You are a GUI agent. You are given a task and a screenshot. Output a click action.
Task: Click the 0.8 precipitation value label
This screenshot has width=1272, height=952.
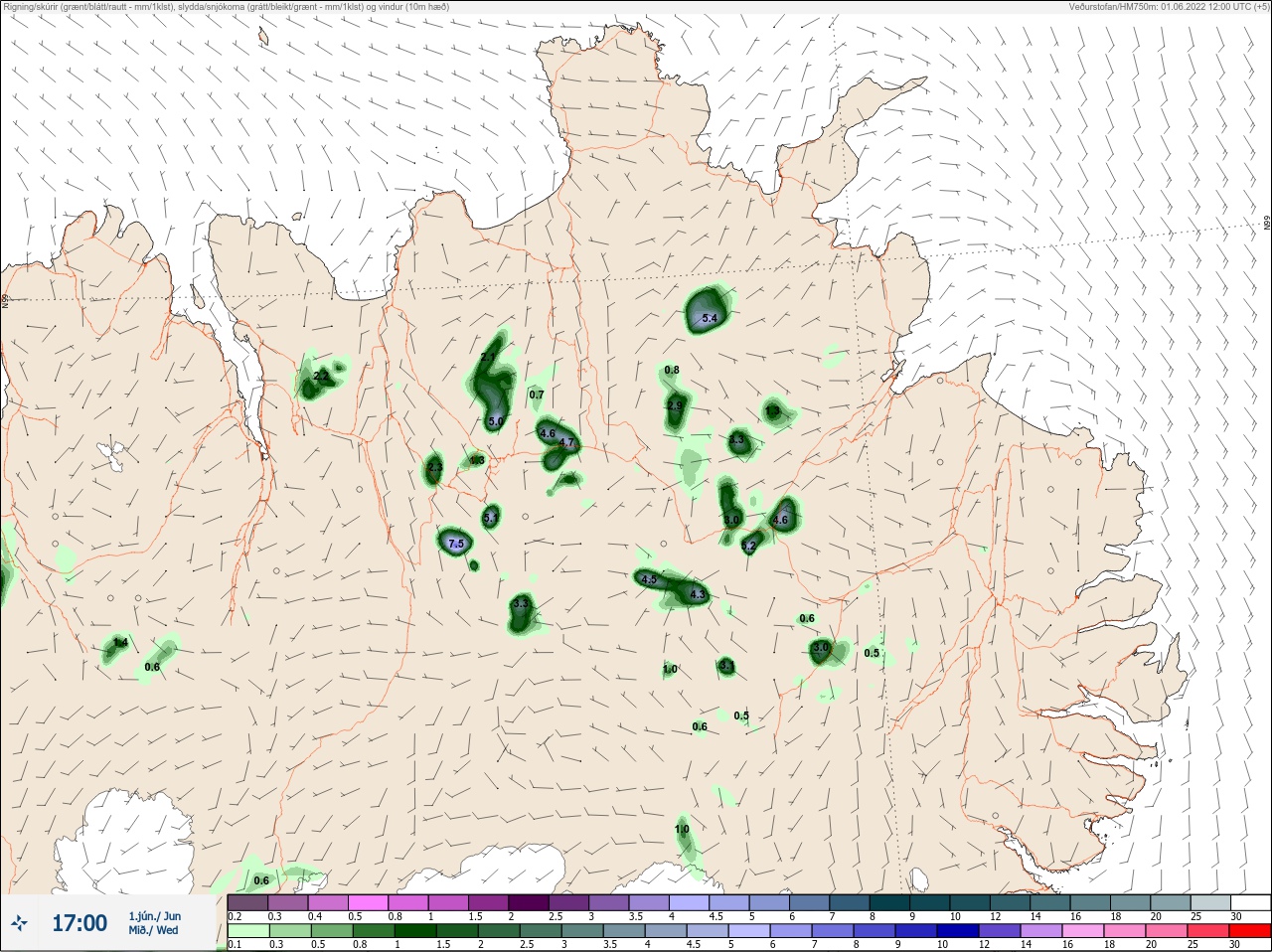pos(672,370)
